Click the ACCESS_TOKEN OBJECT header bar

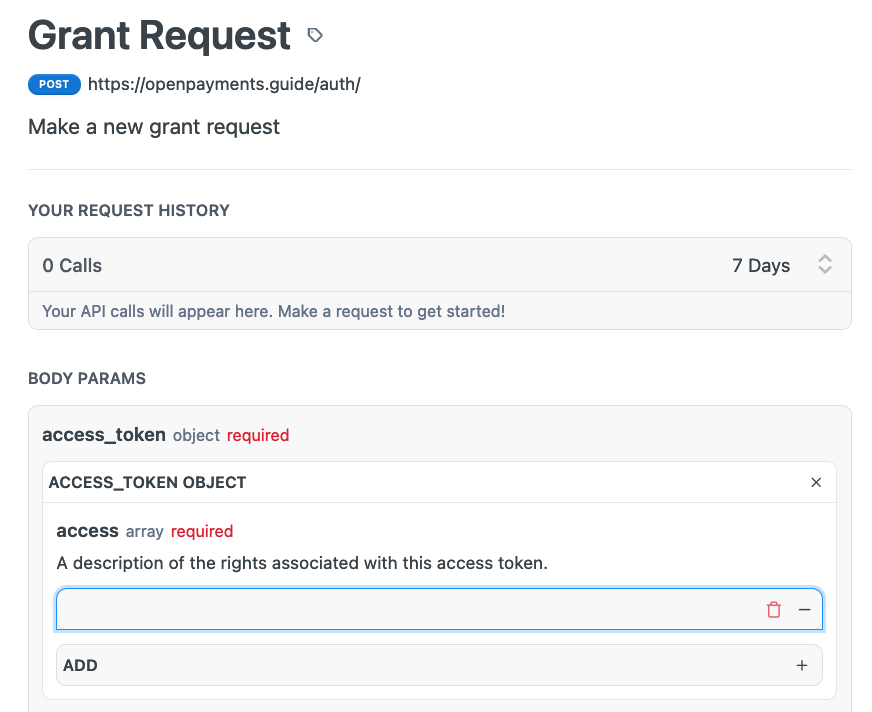click(x=147, y=482)
